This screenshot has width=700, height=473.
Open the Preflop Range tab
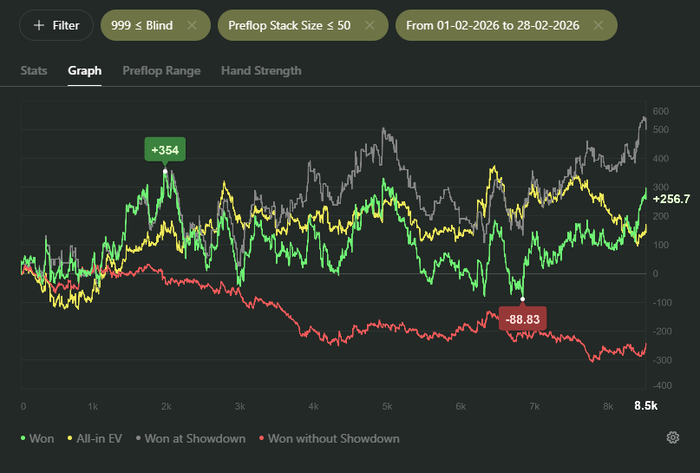click(161, 71)
